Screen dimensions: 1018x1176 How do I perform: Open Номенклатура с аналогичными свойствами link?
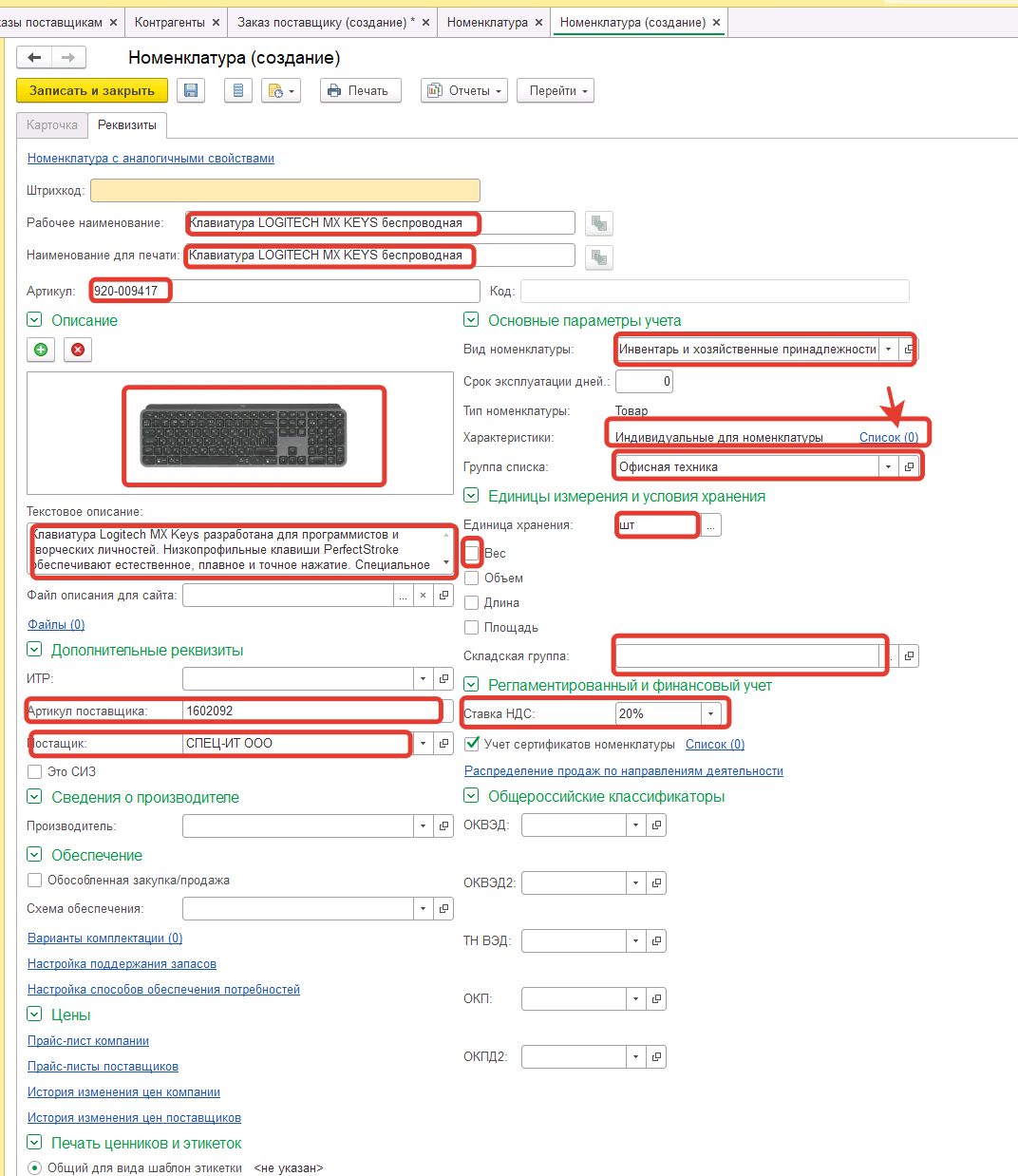[151, 159]
